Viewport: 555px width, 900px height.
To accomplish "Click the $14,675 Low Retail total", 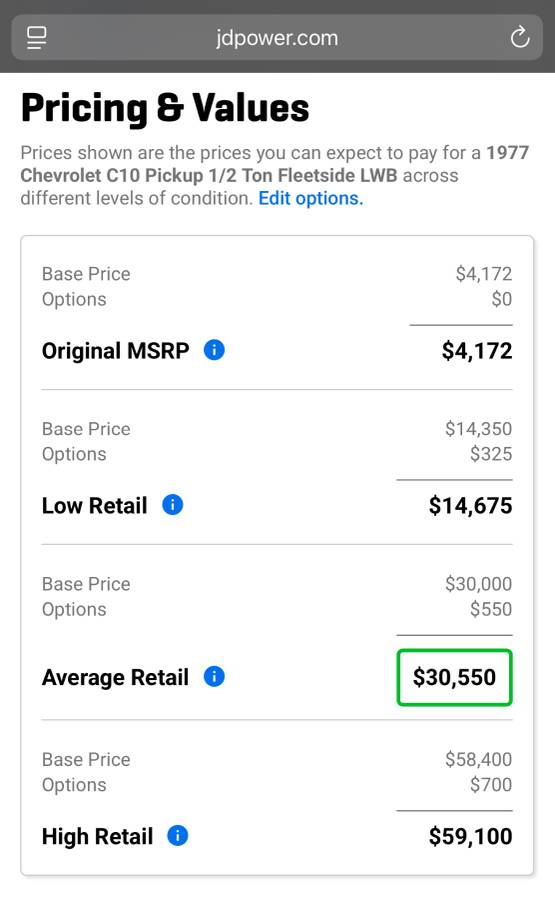I will pyautogui.click(x=470, y=506).
